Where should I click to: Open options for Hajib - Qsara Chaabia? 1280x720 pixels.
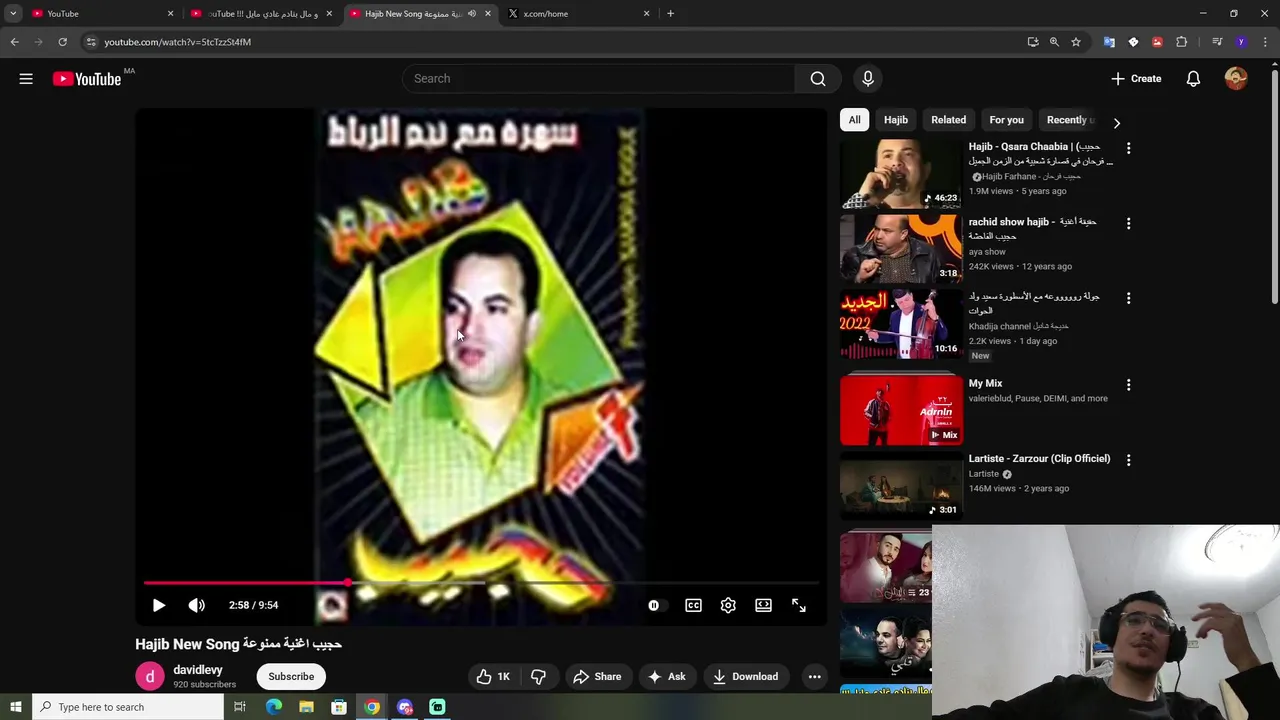(1129, 148)
